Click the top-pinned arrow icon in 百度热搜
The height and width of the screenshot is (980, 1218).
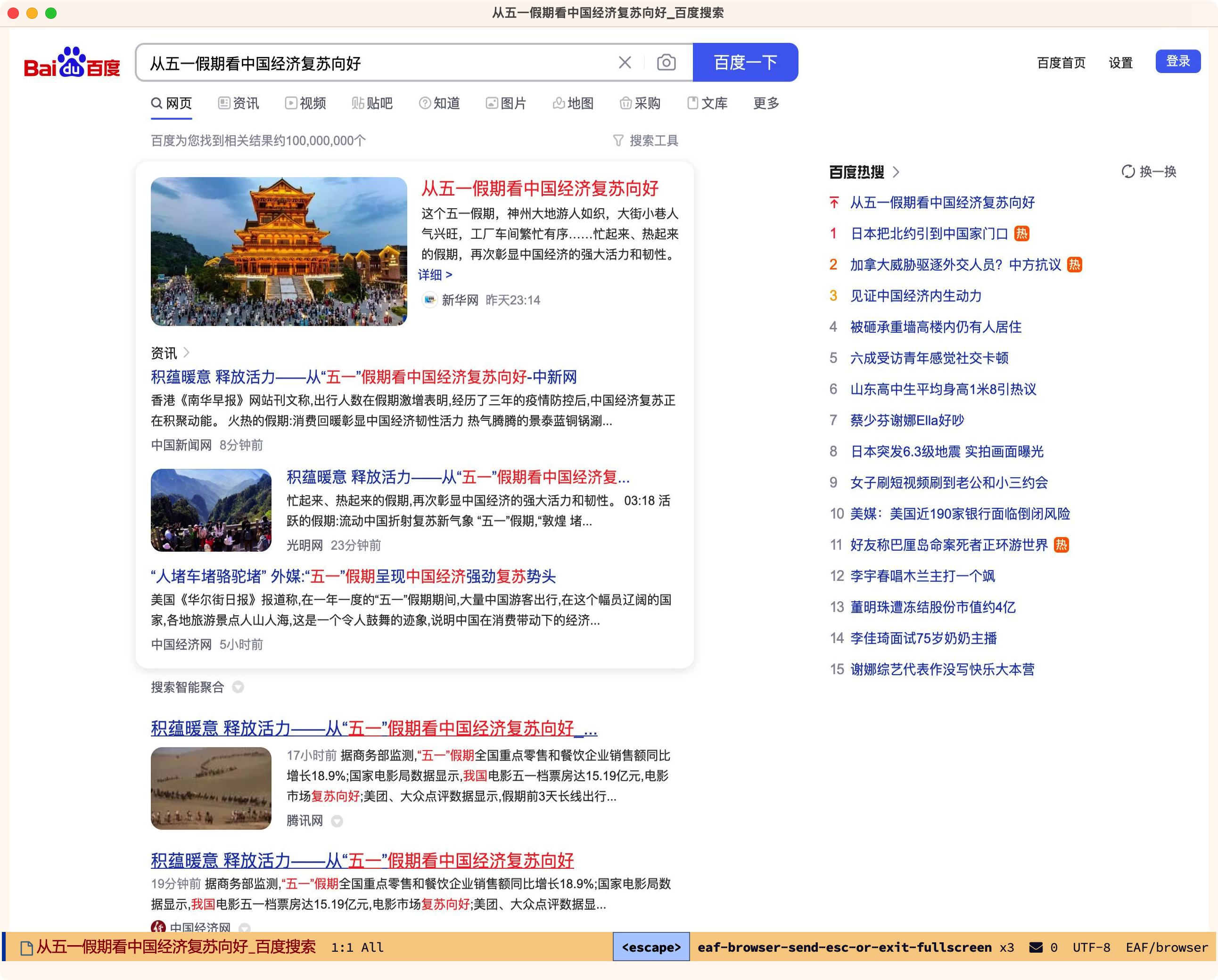834,202
